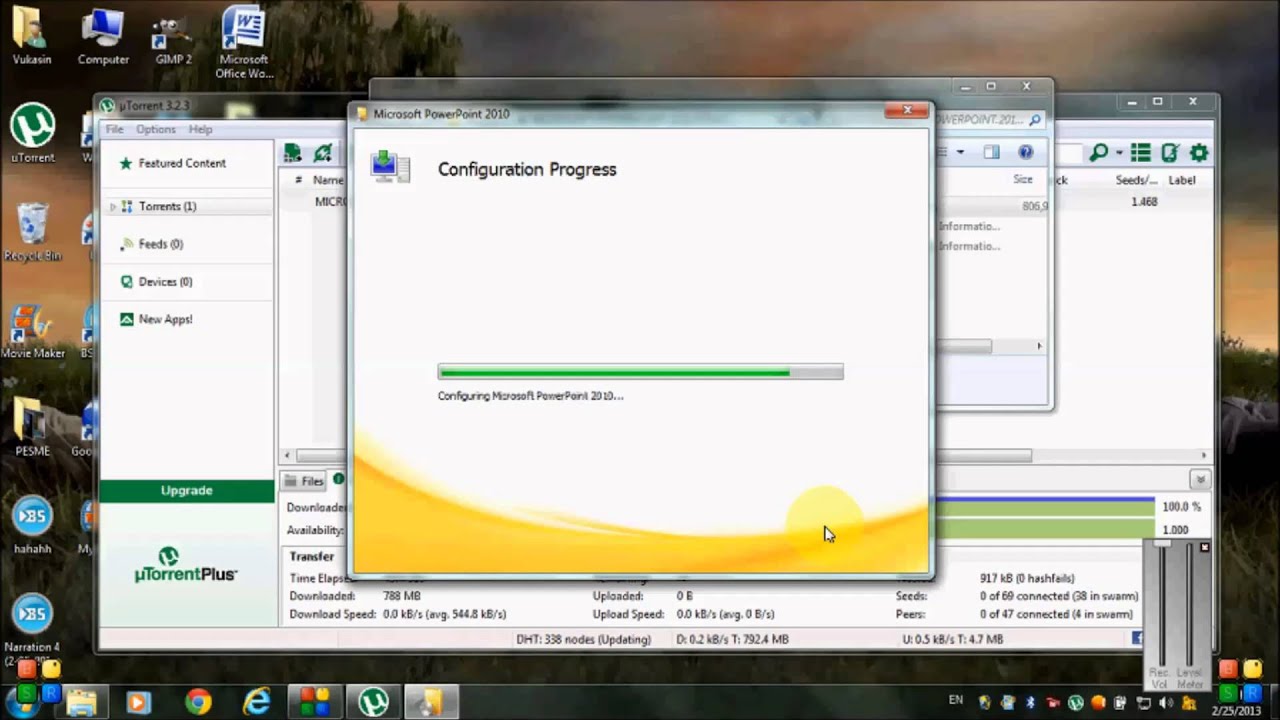Click the add torrent icon in uTorrent toolbar
The image size is (1280, 720).
(x=292, y=153)
